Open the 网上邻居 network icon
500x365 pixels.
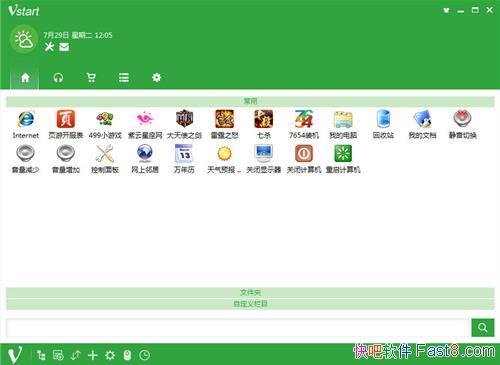click(145, 153)
